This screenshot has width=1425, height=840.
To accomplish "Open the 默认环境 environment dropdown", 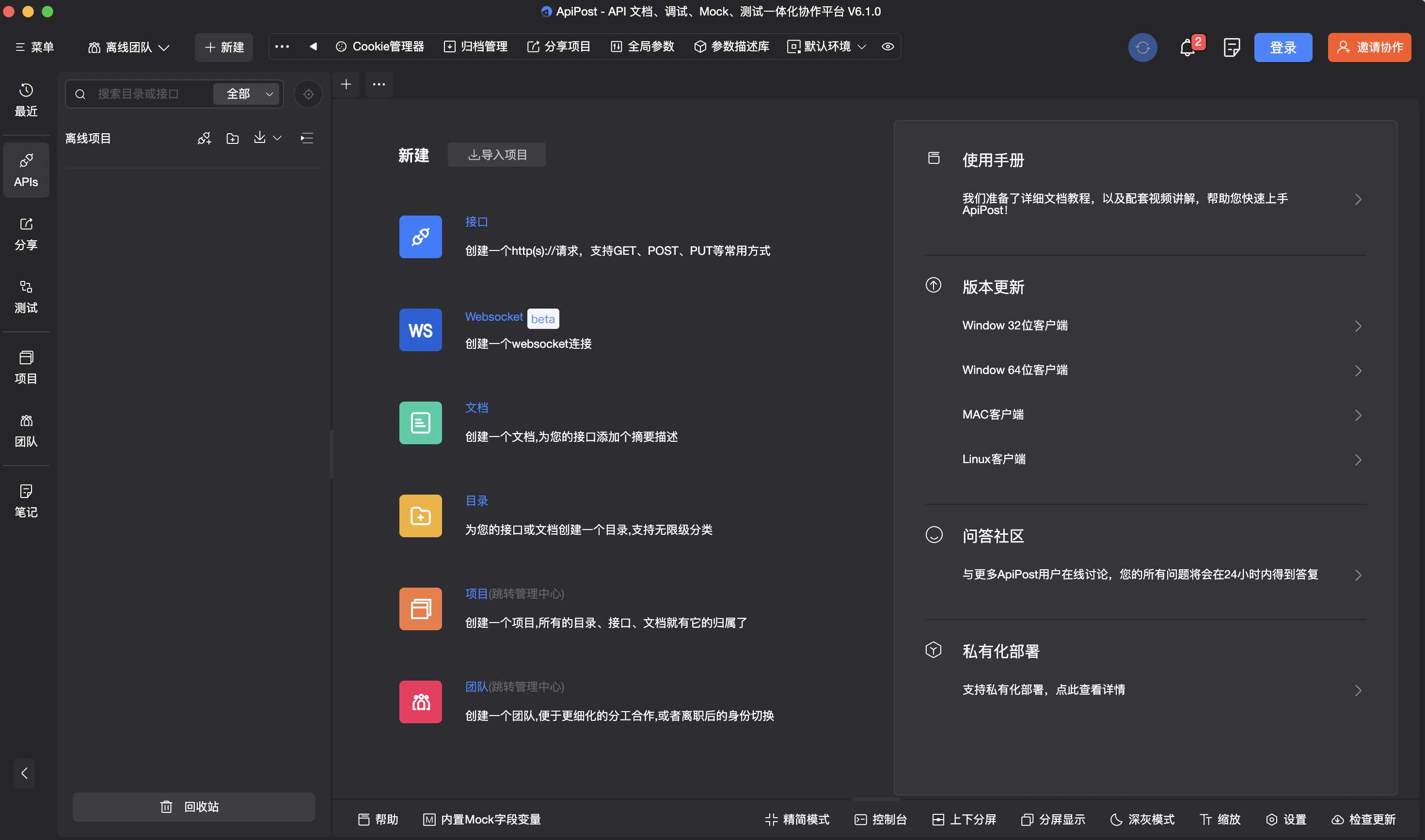I will (x=827, y=47).
